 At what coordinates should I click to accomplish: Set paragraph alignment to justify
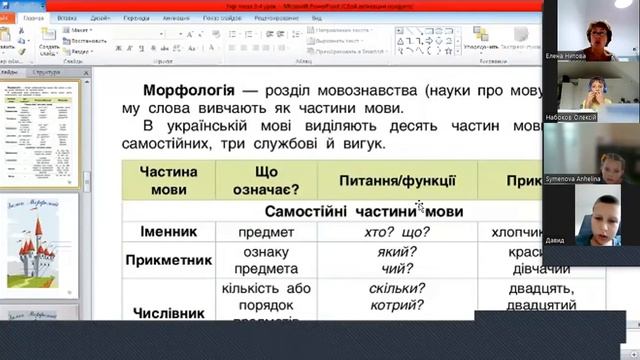[267, 48]
